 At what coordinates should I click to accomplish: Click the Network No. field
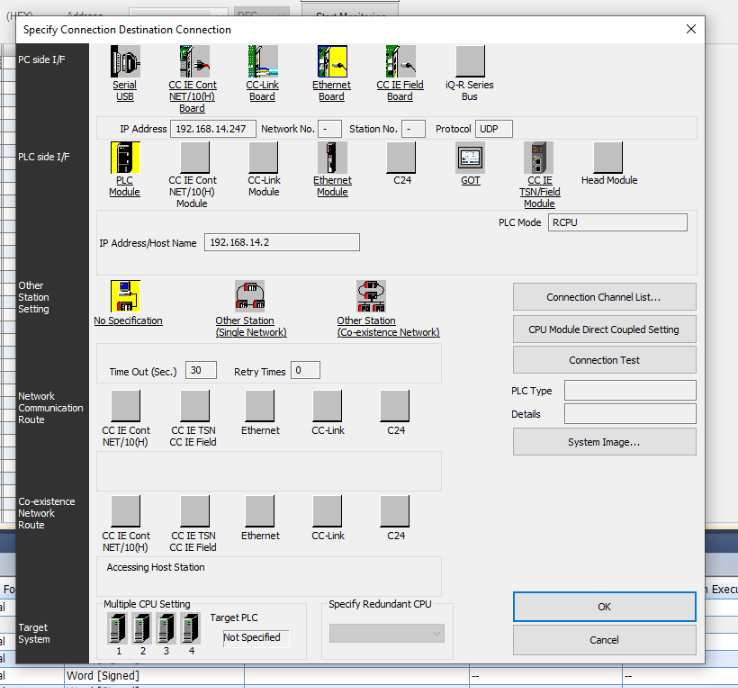tap(330, 129)
